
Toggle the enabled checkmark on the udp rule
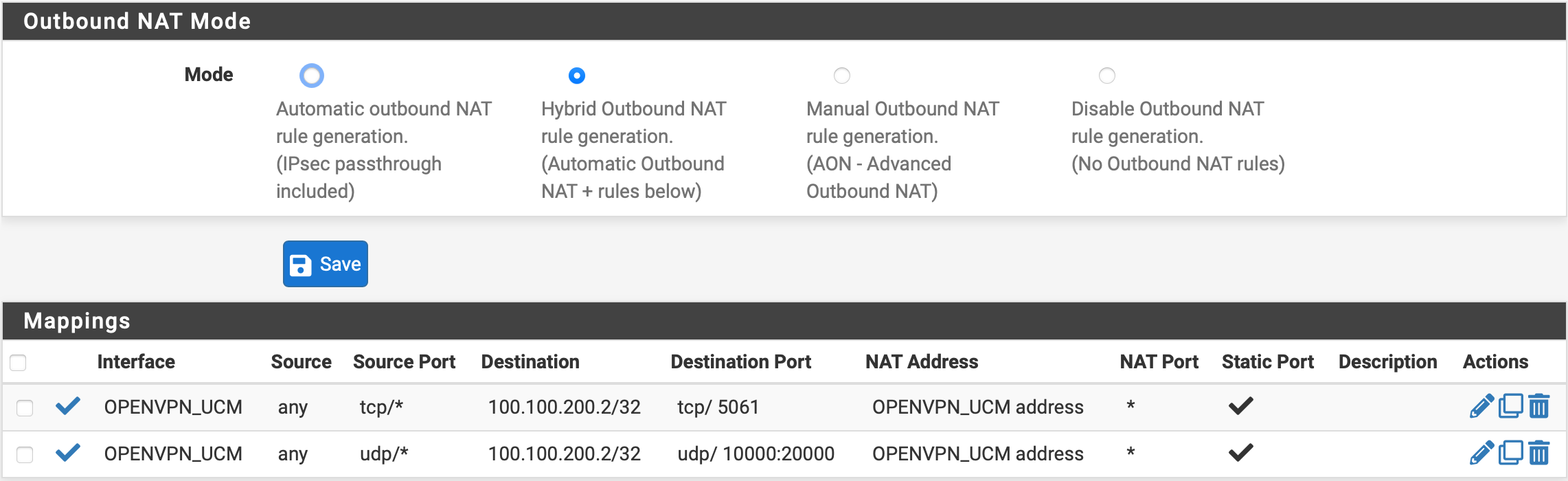68,453
